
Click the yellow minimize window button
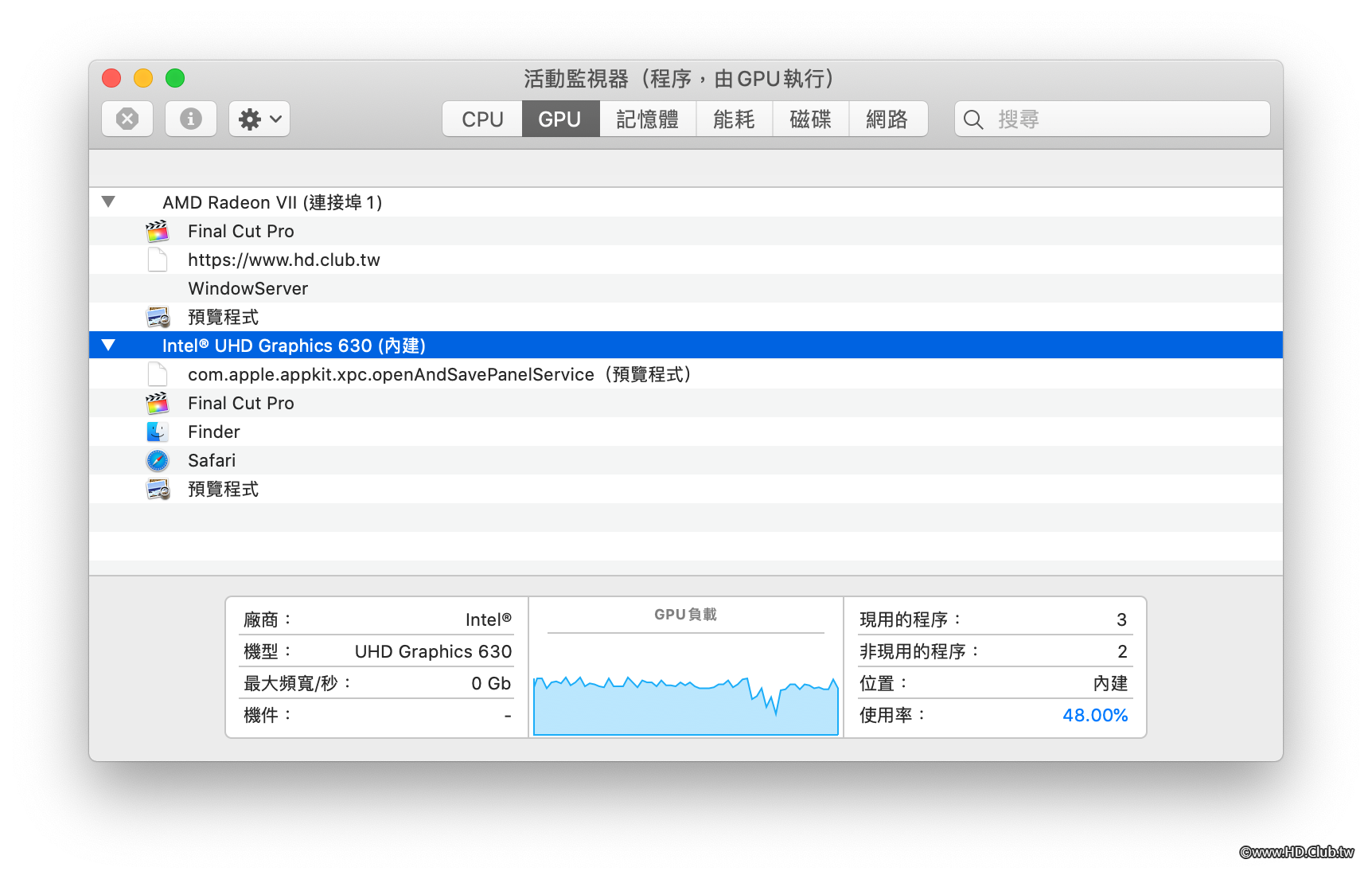click(x=143, y=78)
